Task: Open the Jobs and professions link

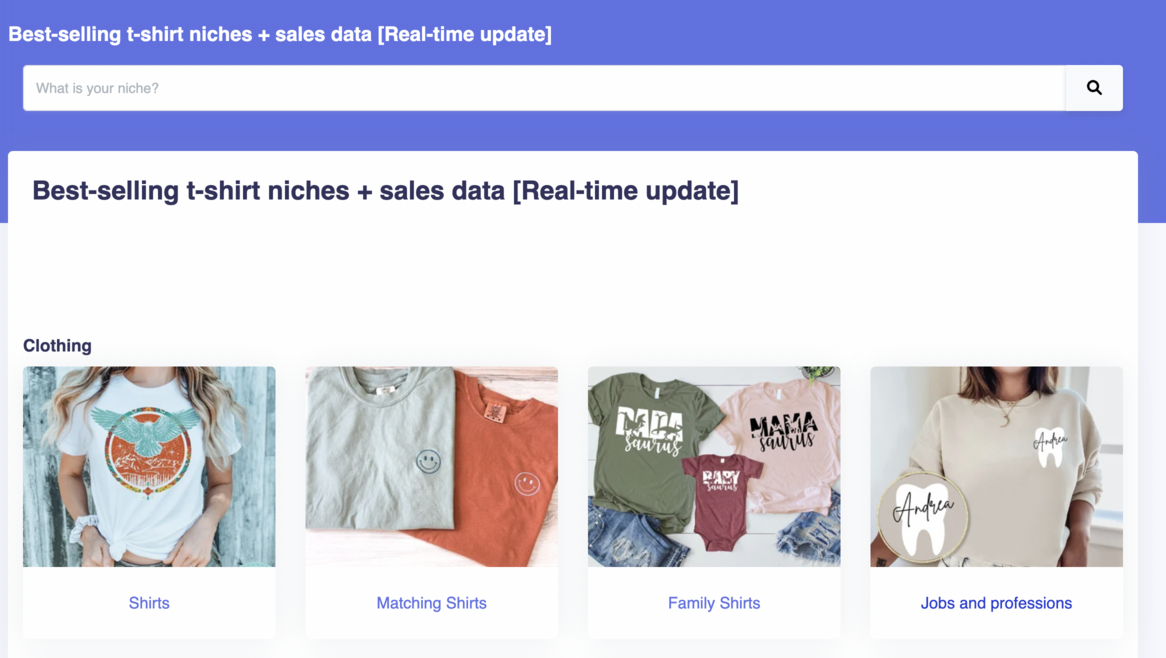Action: [x=996, y=603]
